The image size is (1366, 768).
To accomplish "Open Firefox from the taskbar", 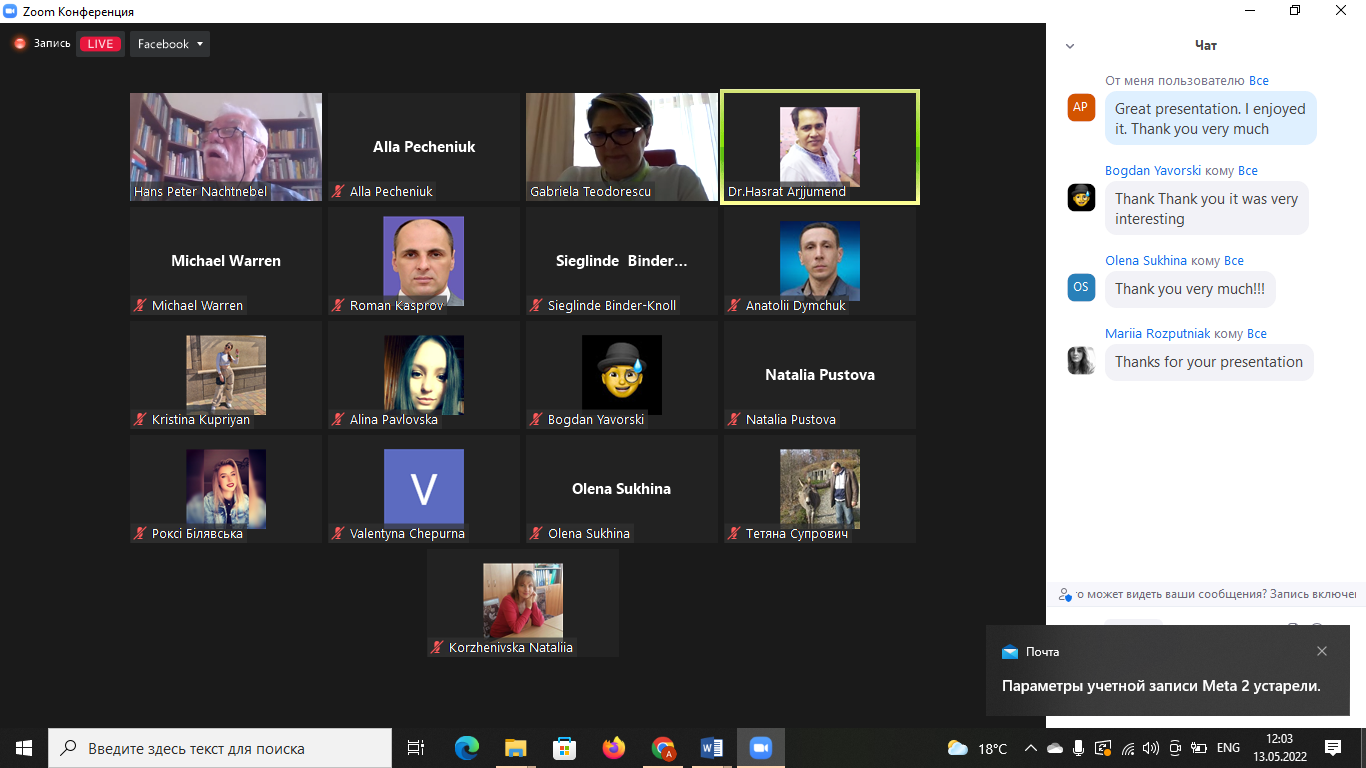I will coord(614,748).
